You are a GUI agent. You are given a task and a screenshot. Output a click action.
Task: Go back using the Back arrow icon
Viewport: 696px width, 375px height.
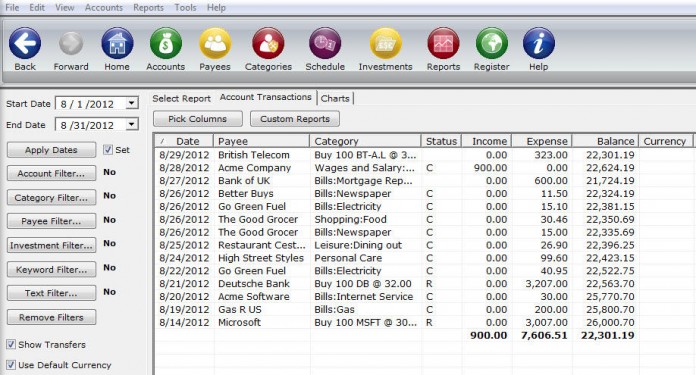coord(25,43)
